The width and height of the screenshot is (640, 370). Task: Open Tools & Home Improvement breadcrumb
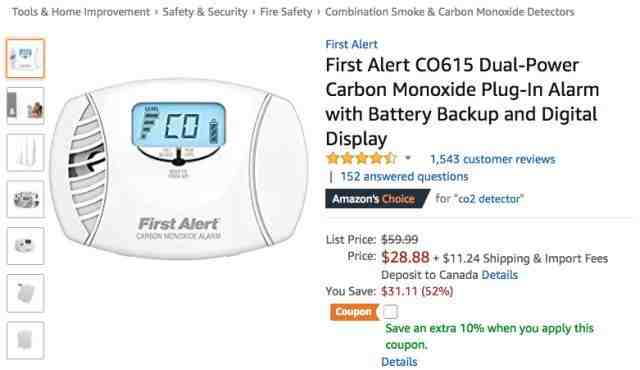tap(81, 12)
